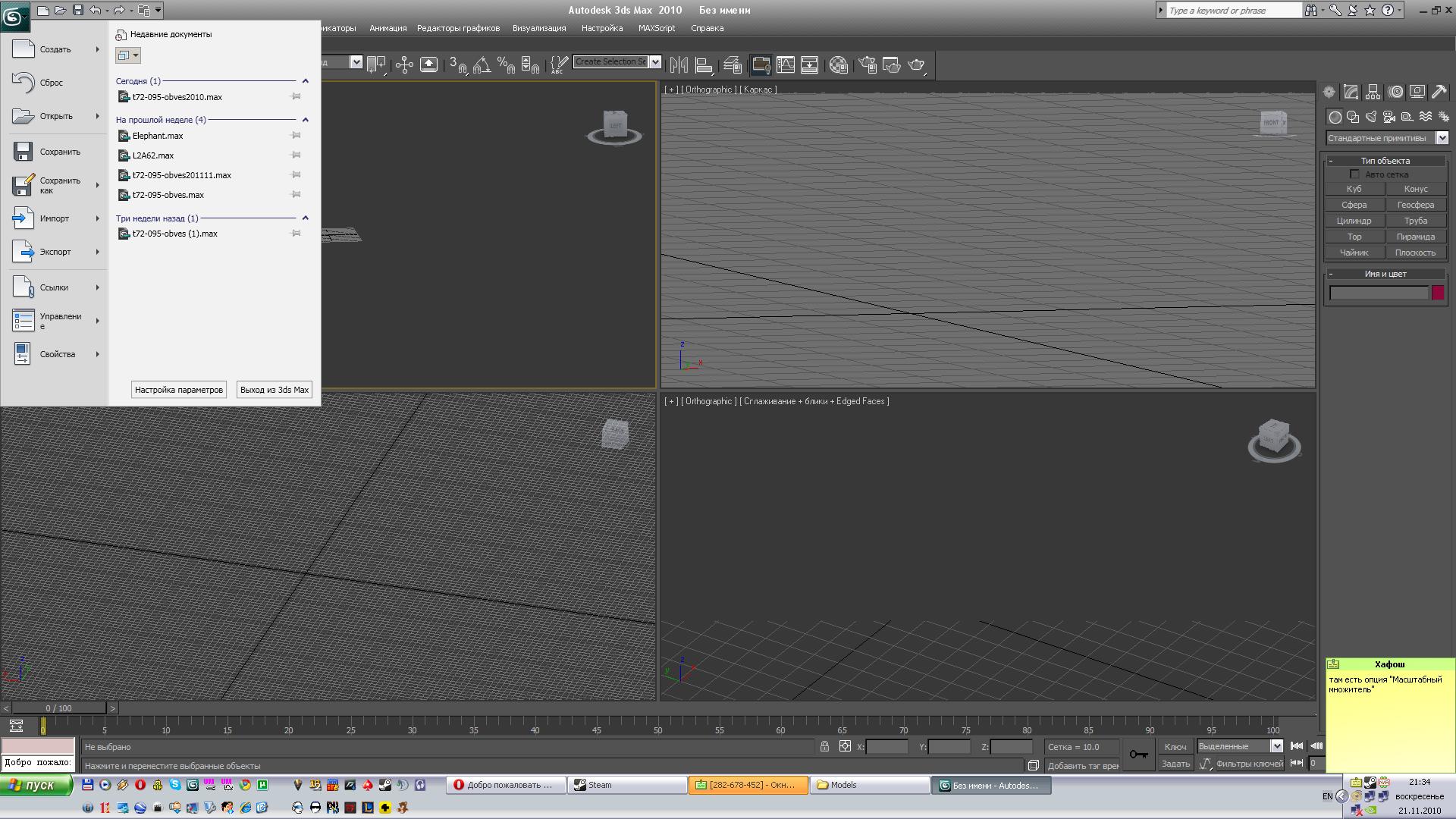
Task: Open the Стандартные примитивы dropdown
Action: [x=1442, y=138]
